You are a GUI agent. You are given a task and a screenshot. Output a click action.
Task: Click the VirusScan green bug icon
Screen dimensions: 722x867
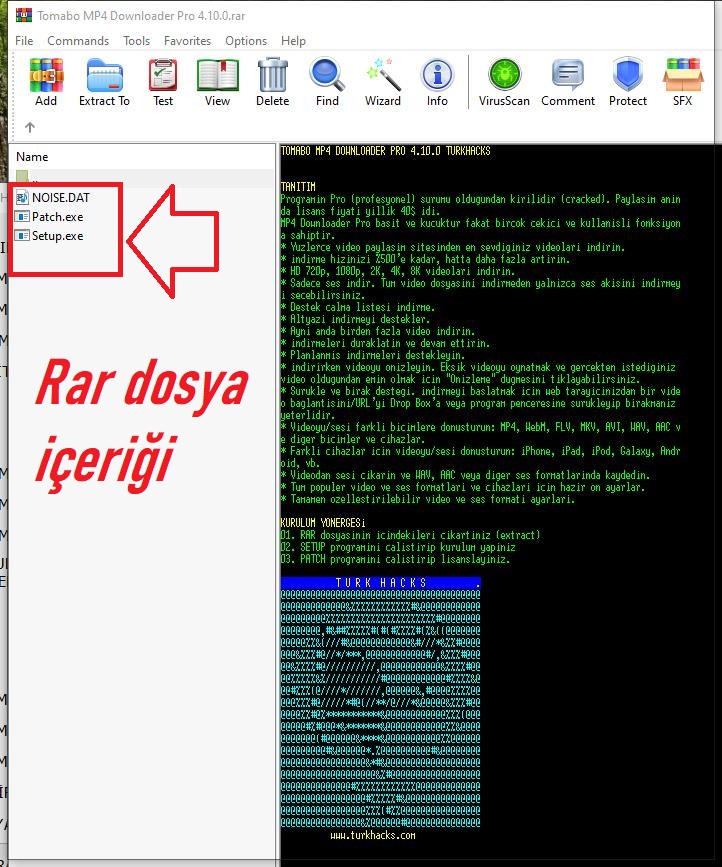504,75
